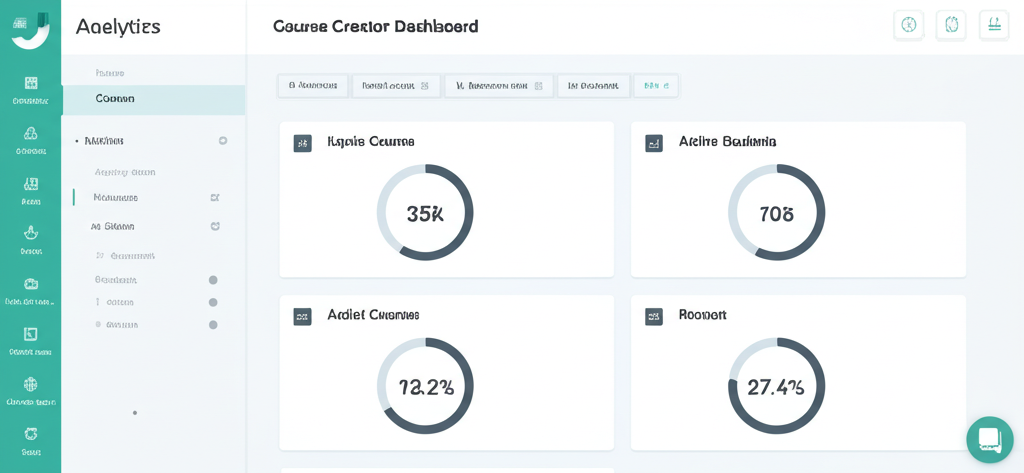Click the card icon beside the 12.2% chart title

tap(302, 317)
